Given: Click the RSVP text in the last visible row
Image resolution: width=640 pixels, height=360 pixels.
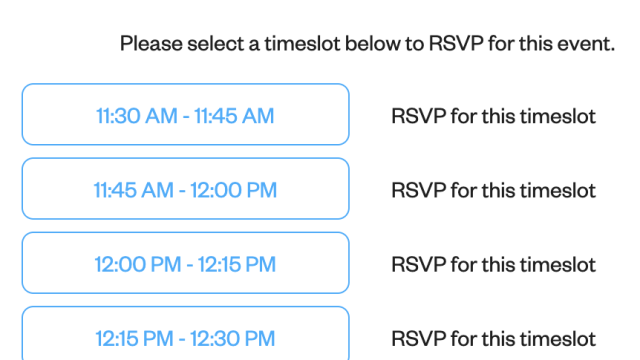Looking at the screenshot, I should pyautogui.click(x=493, y=339).
